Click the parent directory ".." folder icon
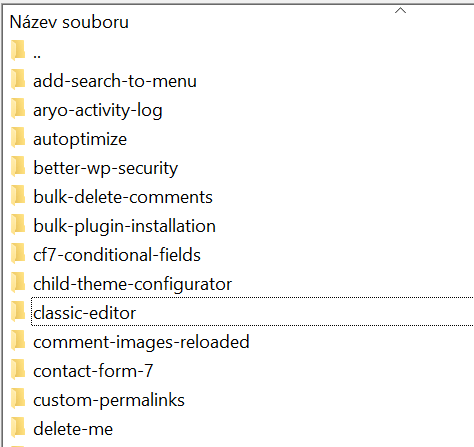Viewport: 474px width, 447px height. pyautogui.click(x=18, y=50)
